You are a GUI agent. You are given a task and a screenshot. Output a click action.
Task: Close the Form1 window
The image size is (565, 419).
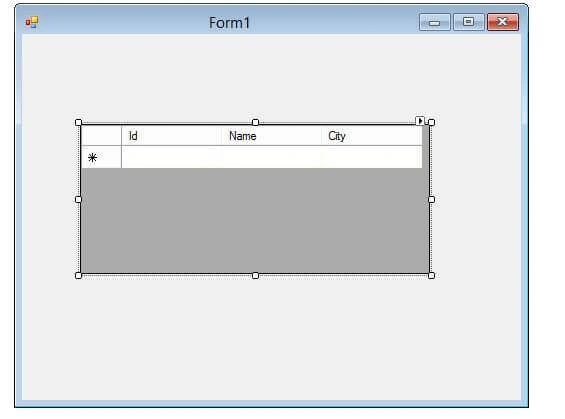coord(503,22)
